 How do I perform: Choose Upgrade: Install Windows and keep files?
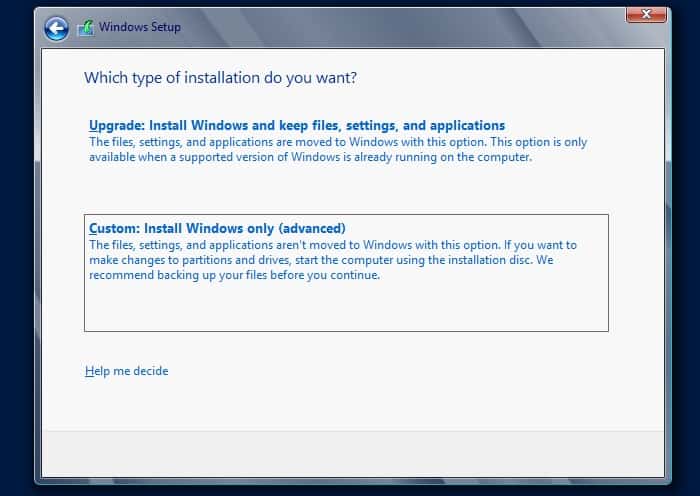coord(297,125)
